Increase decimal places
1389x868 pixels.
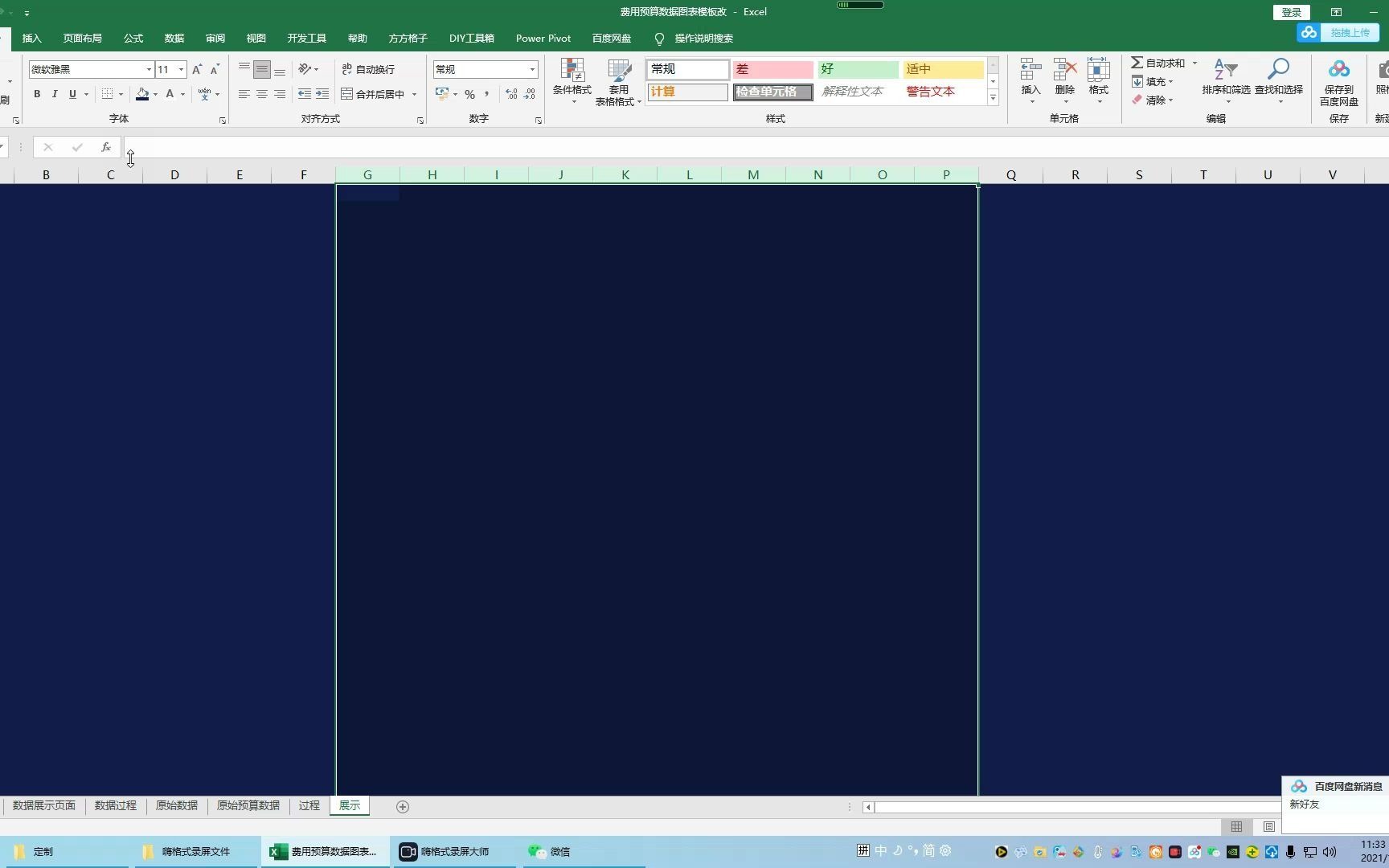(511, 95)
